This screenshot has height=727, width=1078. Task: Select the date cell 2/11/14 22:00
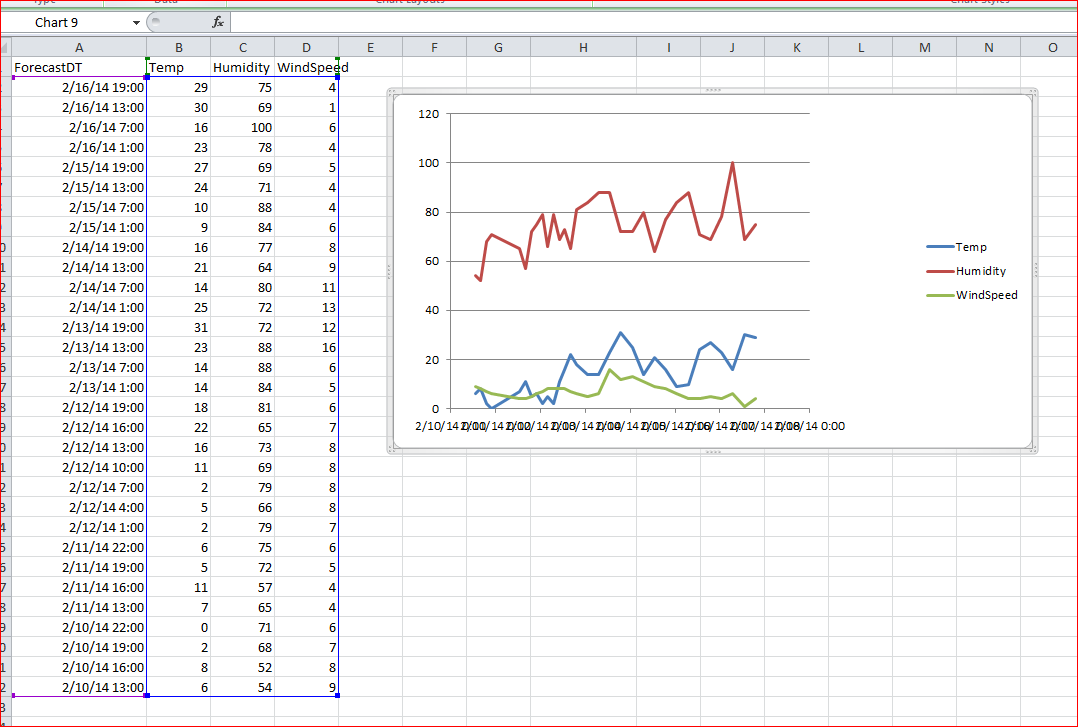pos(79,547)
